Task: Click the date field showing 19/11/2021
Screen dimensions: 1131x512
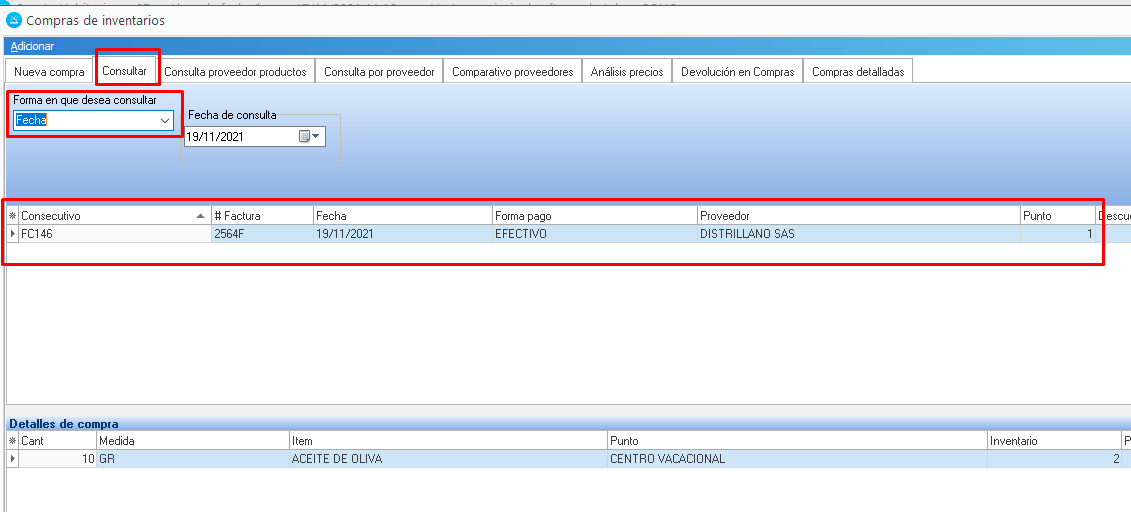Action: click(x=240, y=137)
